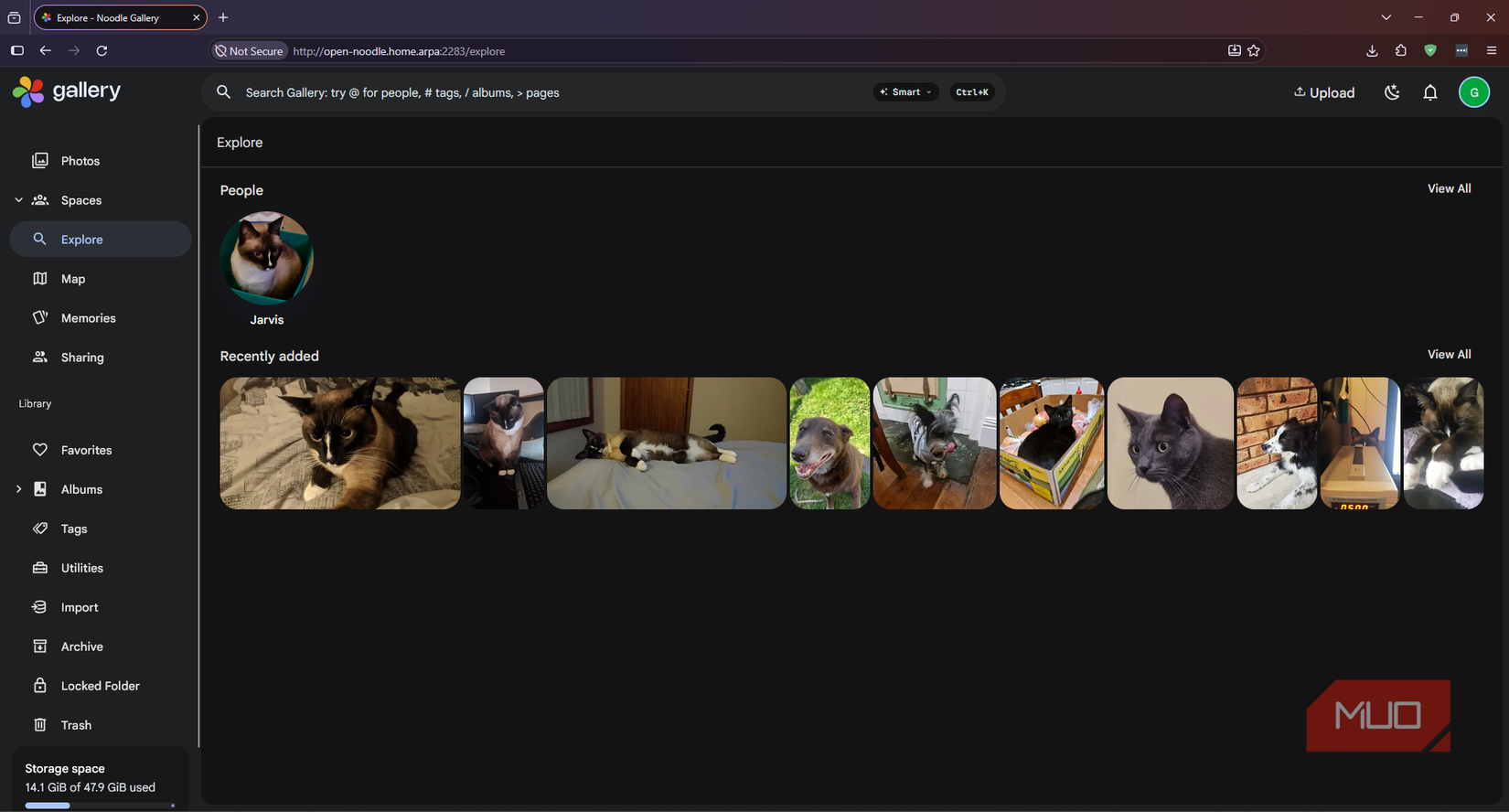Viewport: 1509px width, 812px height.
Task: Open the black cat in cardboard box photo
Action: click(x=1052, y=443)
